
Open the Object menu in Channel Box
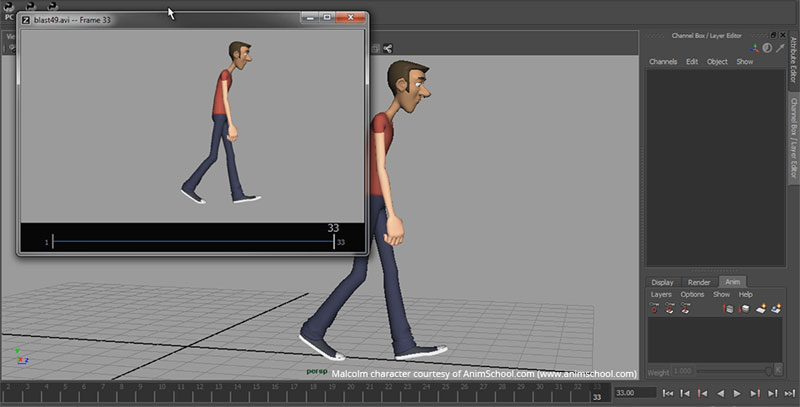[x=717, y=62]
